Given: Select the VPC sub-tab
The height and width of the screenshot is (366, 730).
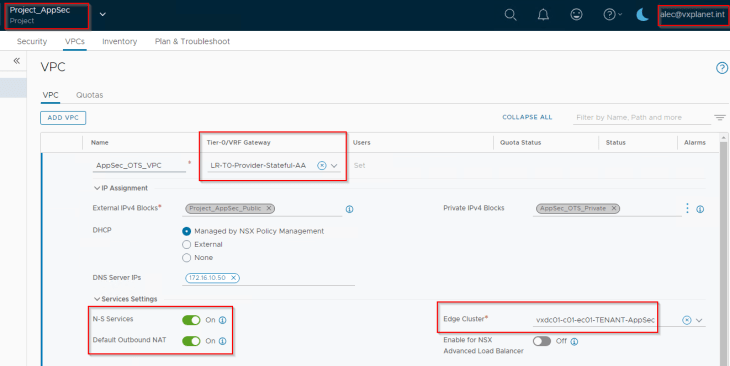Looking at the screenshot, I should click(50, 95).
